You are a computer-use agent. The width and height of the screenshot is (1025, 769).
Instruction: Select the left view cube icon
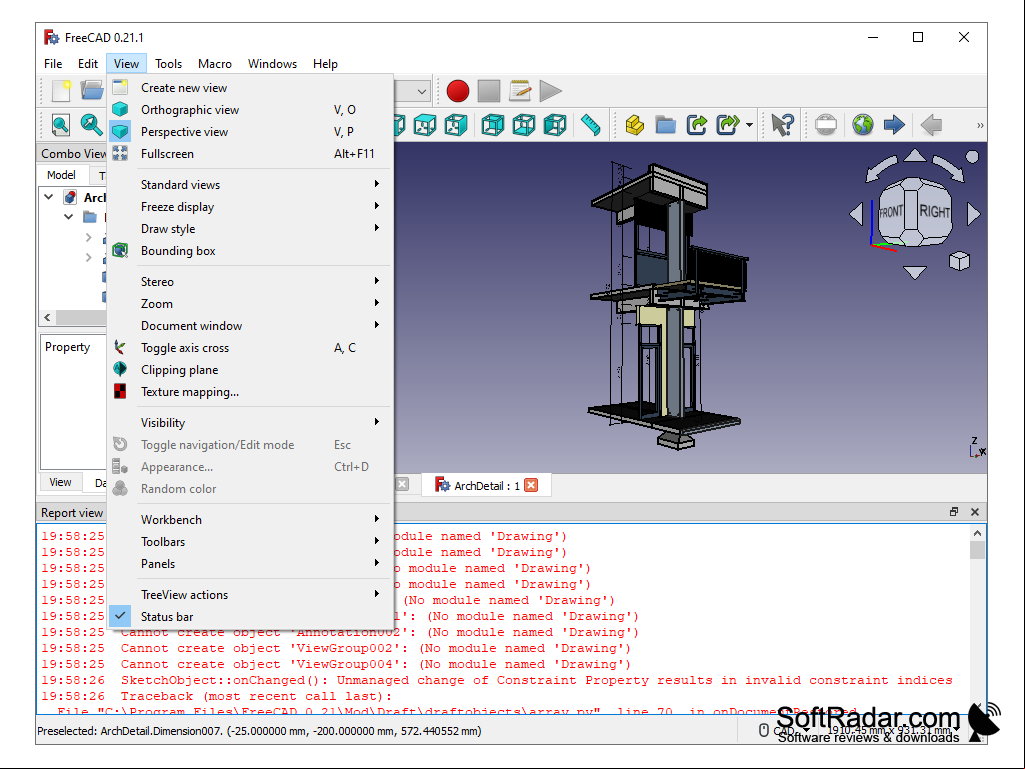pos(555,125)
